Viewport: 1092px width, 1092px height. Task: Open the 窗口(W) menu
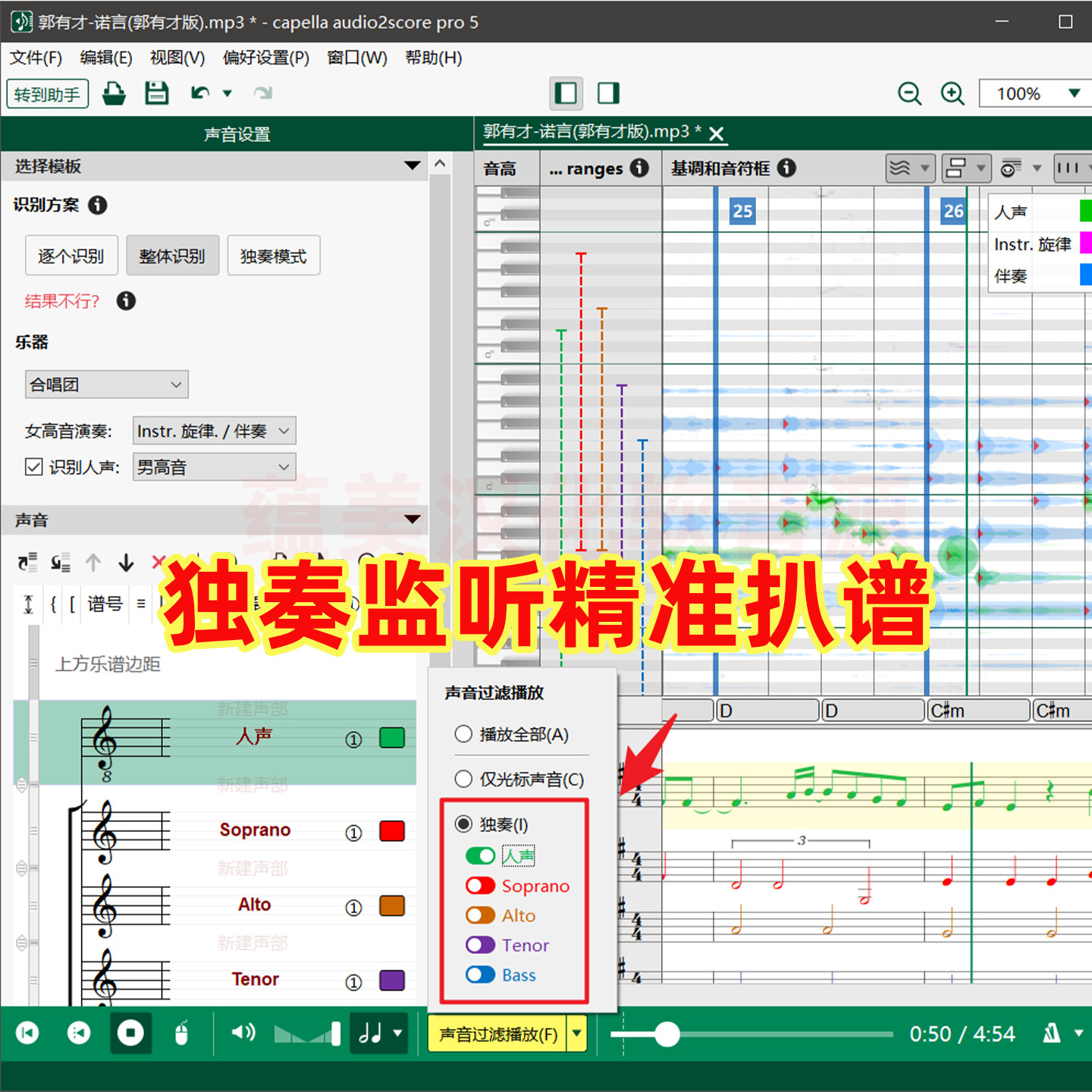click(357, 58)
